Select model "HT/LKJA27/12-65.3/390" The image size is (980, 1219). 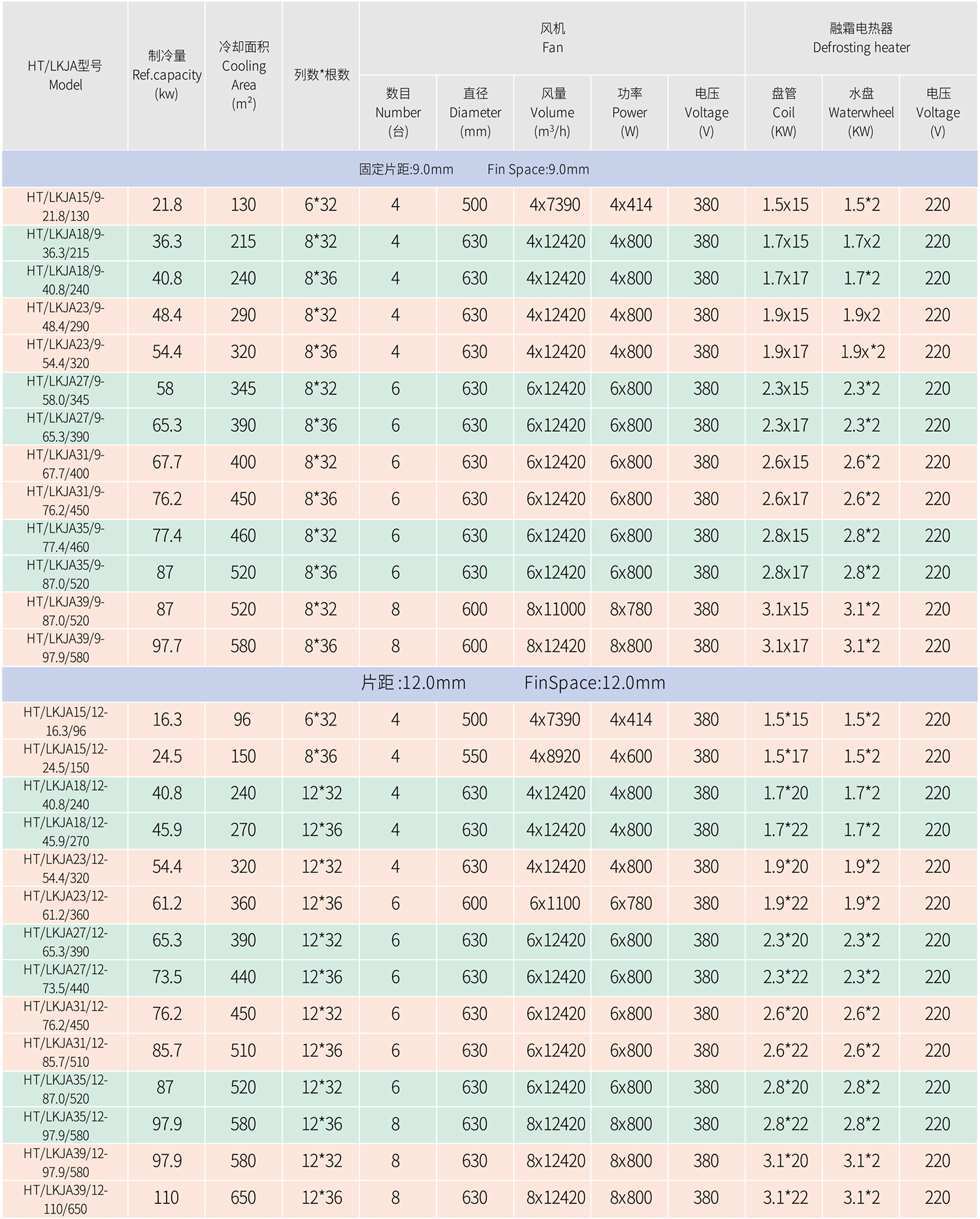pyautogui.click(x=65, y=941)
